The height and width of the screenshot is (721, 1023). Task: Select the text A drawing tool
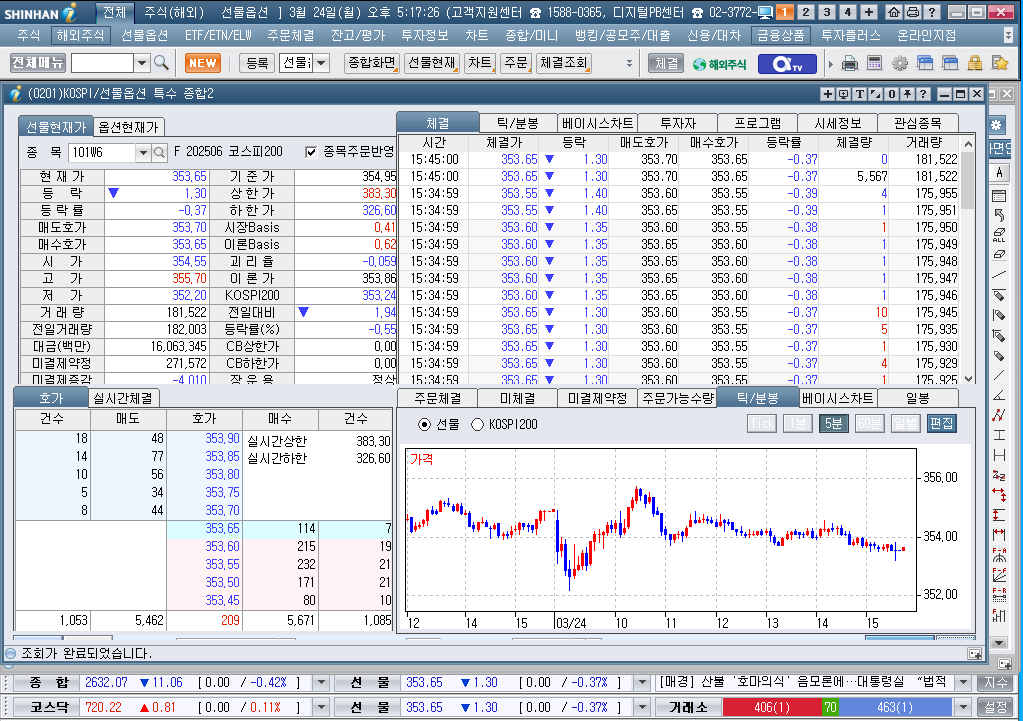coord(999,172)
